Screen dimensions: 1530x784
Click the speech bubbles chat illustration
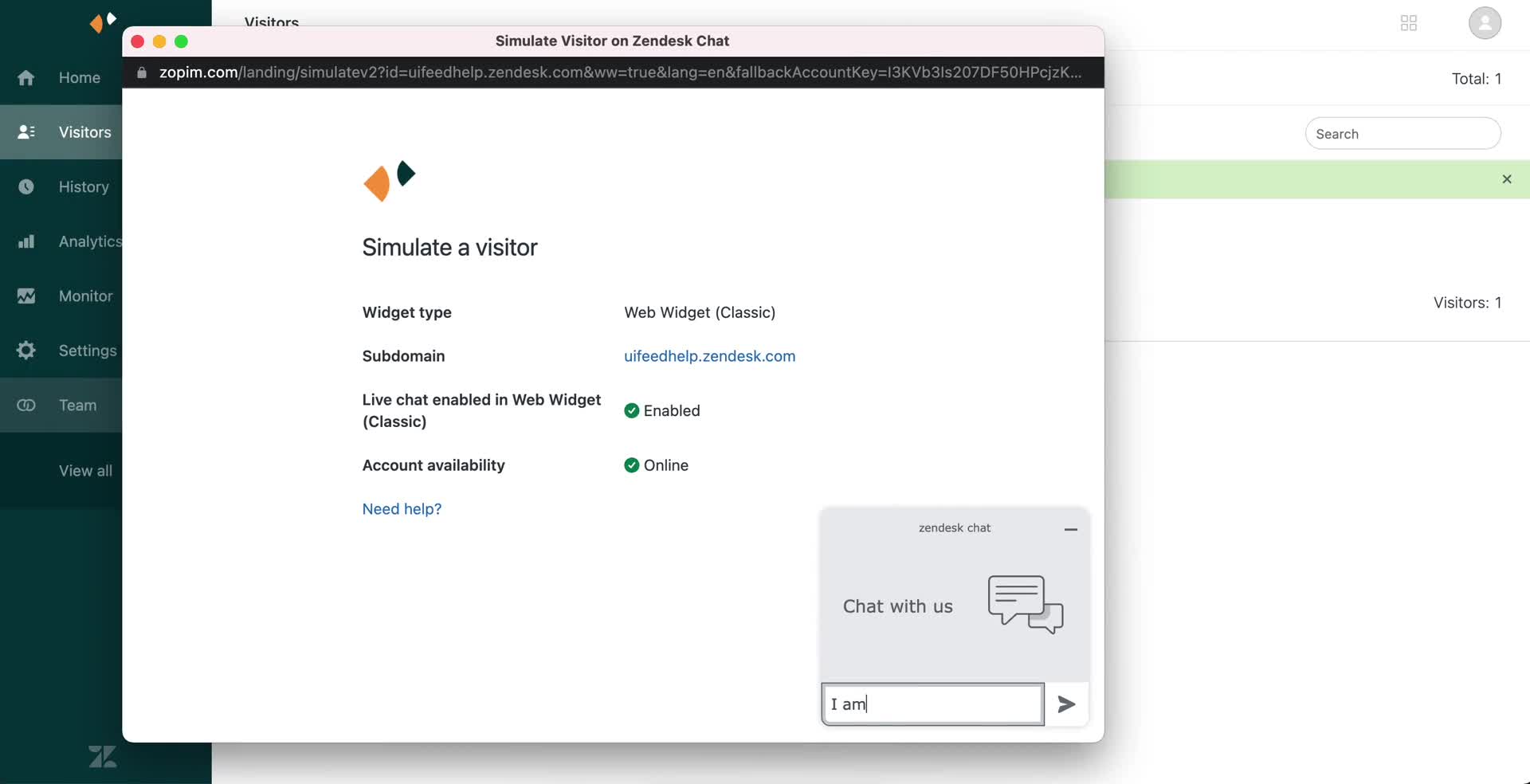click(x=1026, y=605)
